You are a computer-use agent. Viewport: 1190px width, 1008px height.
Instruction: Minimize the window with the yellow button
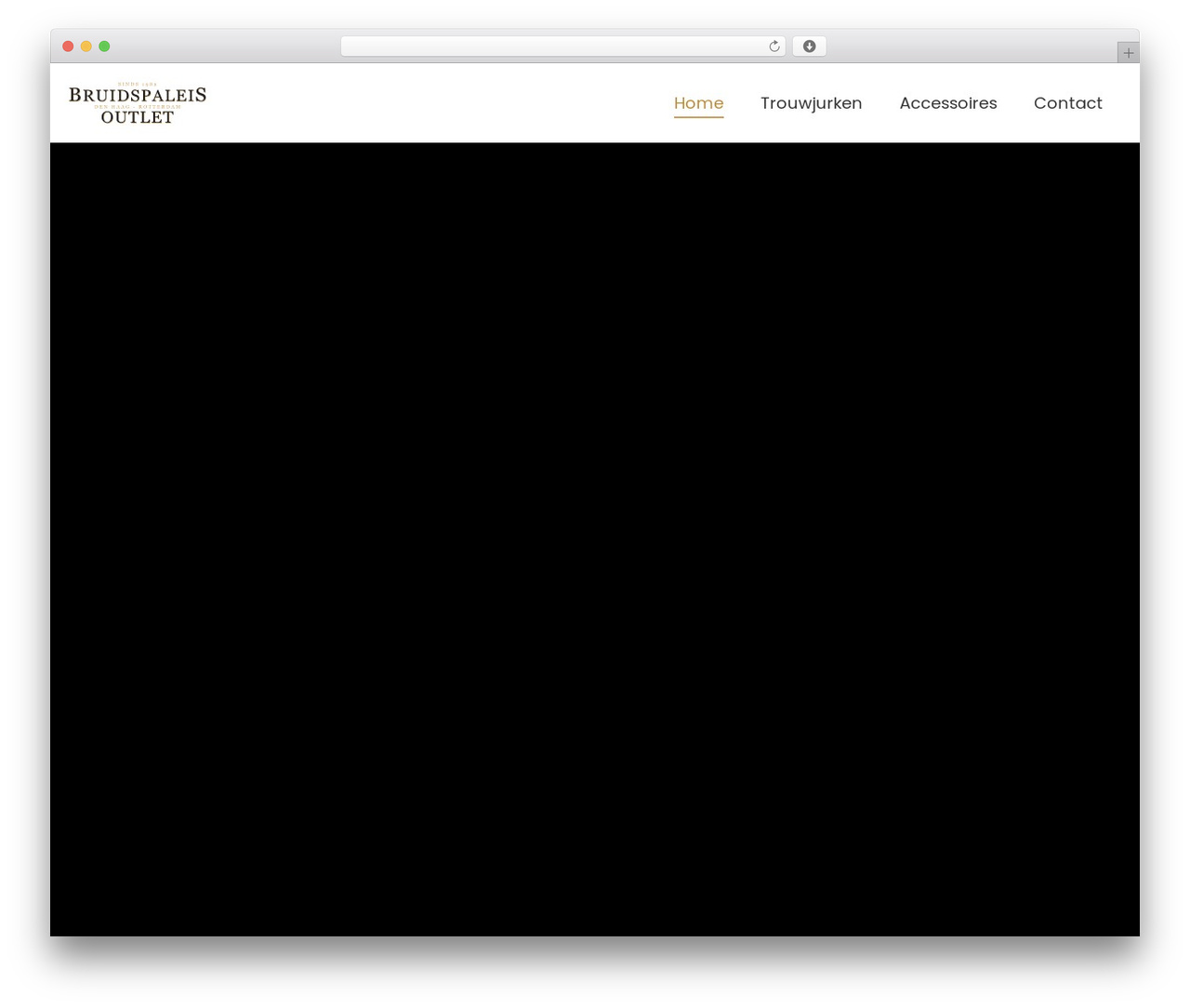[x=86, y=46]
